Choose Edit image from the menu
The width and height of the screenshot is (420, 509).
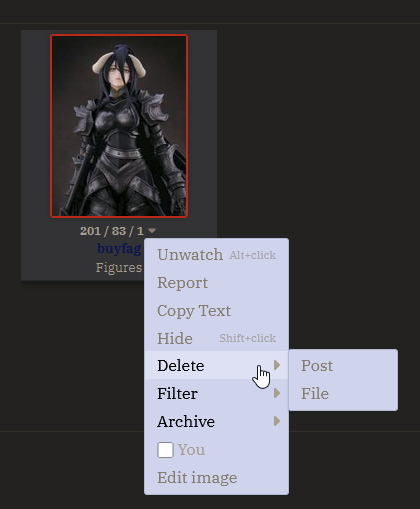click(x=216, y=477)
